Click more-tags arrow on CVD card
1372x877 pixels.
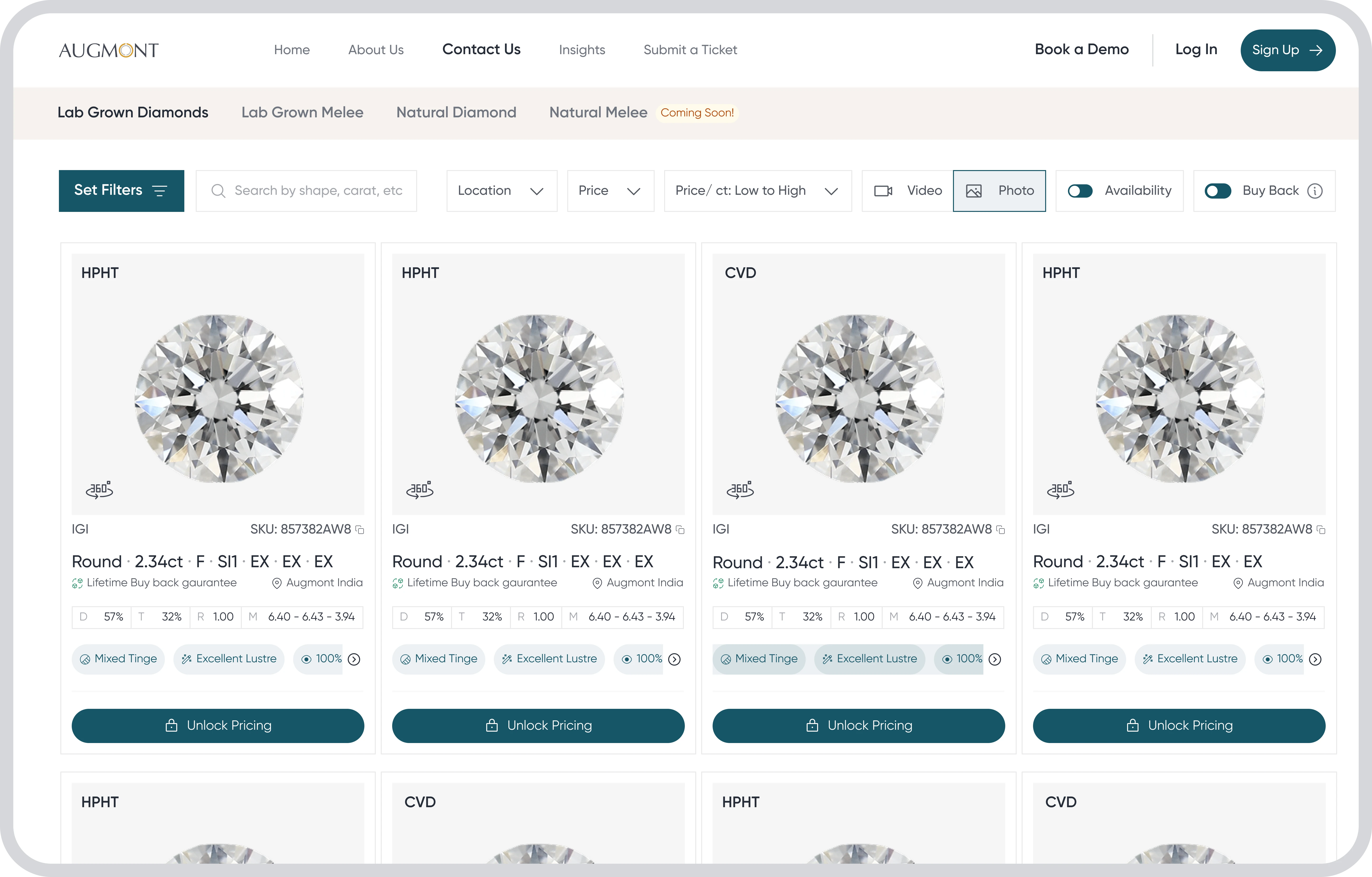point(995,659)
